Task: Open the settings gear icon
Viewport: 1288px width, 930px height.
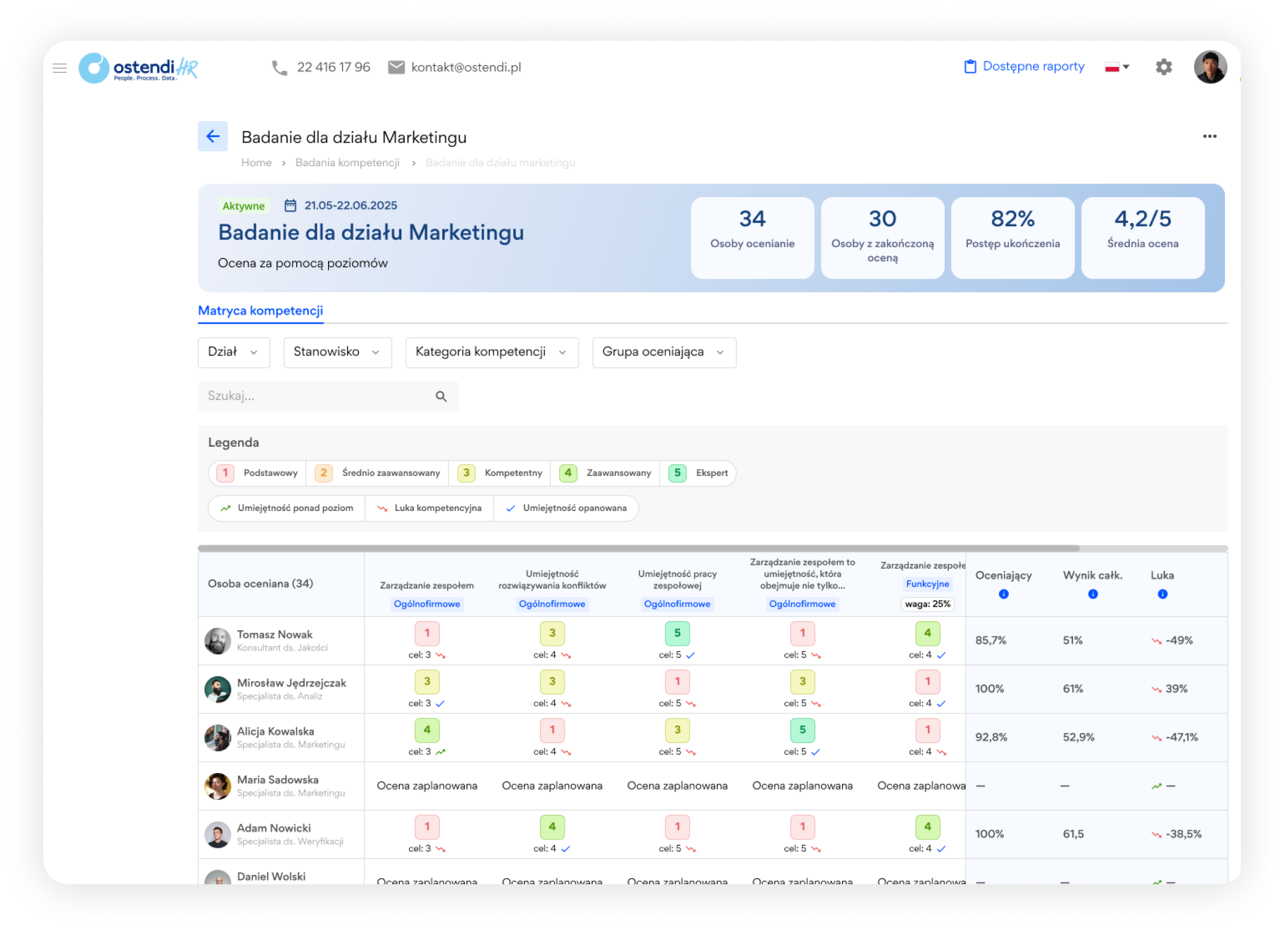Action: pyautogui.click(x=1163, y=67)
